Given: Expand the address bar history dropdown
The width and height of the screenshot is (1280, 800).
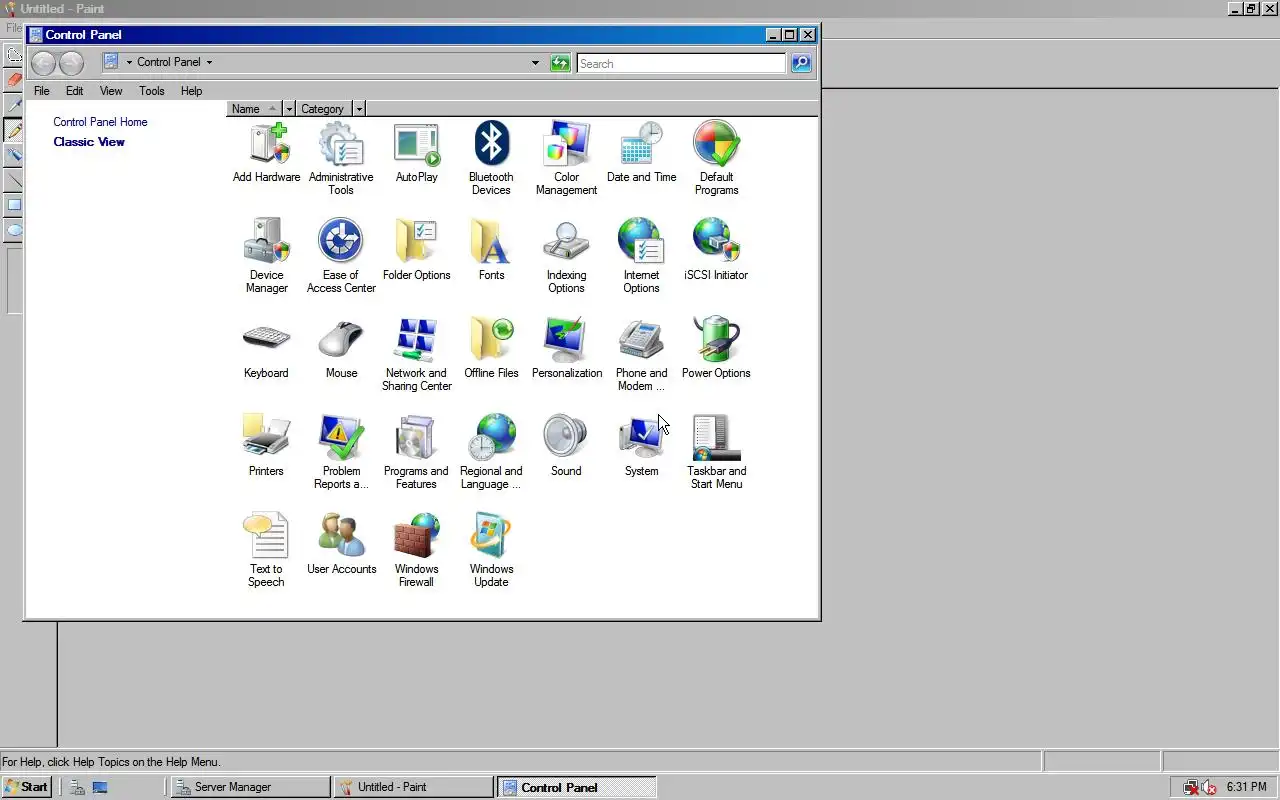Looking at the screenshot, I should pyautogui.click(x=535, y=63).
